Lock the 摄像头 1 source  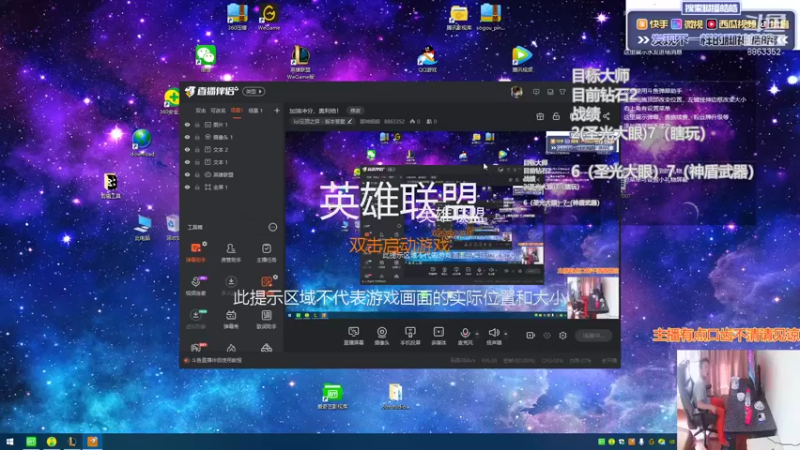[197, 137]
